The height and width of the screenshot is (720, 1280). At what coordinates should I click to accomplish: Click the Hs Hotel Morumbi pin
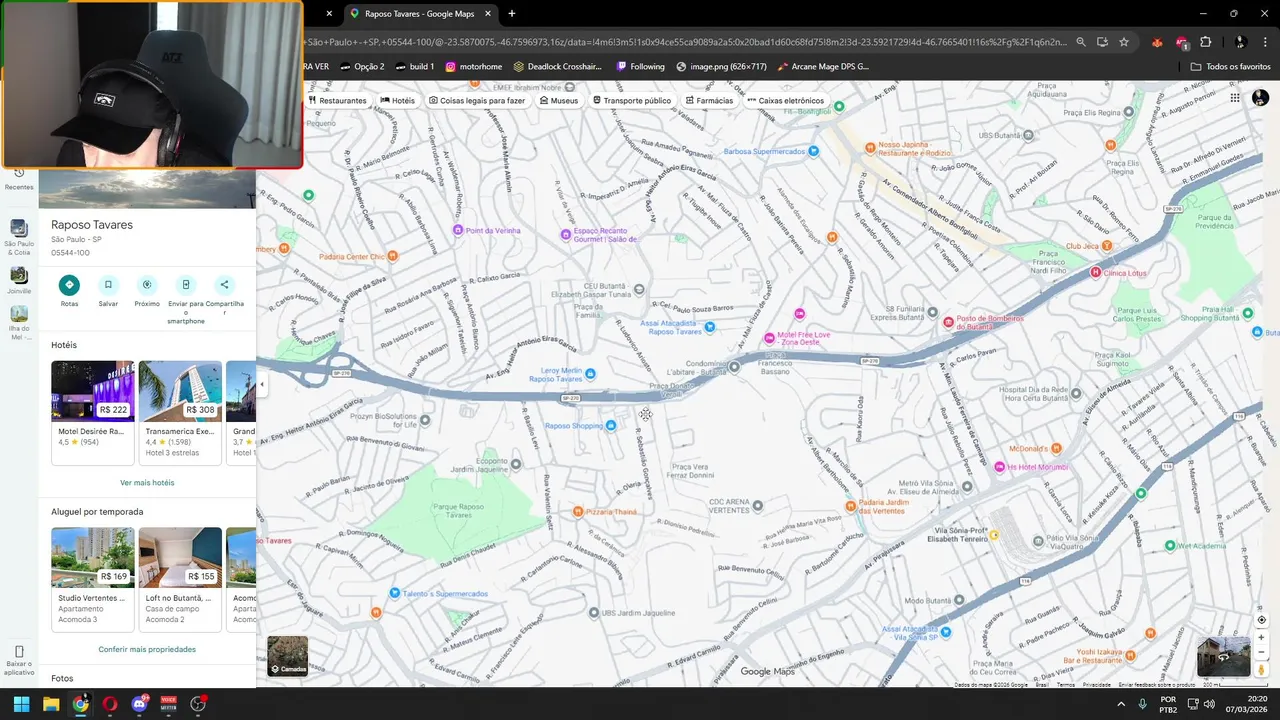coord(999,467)
